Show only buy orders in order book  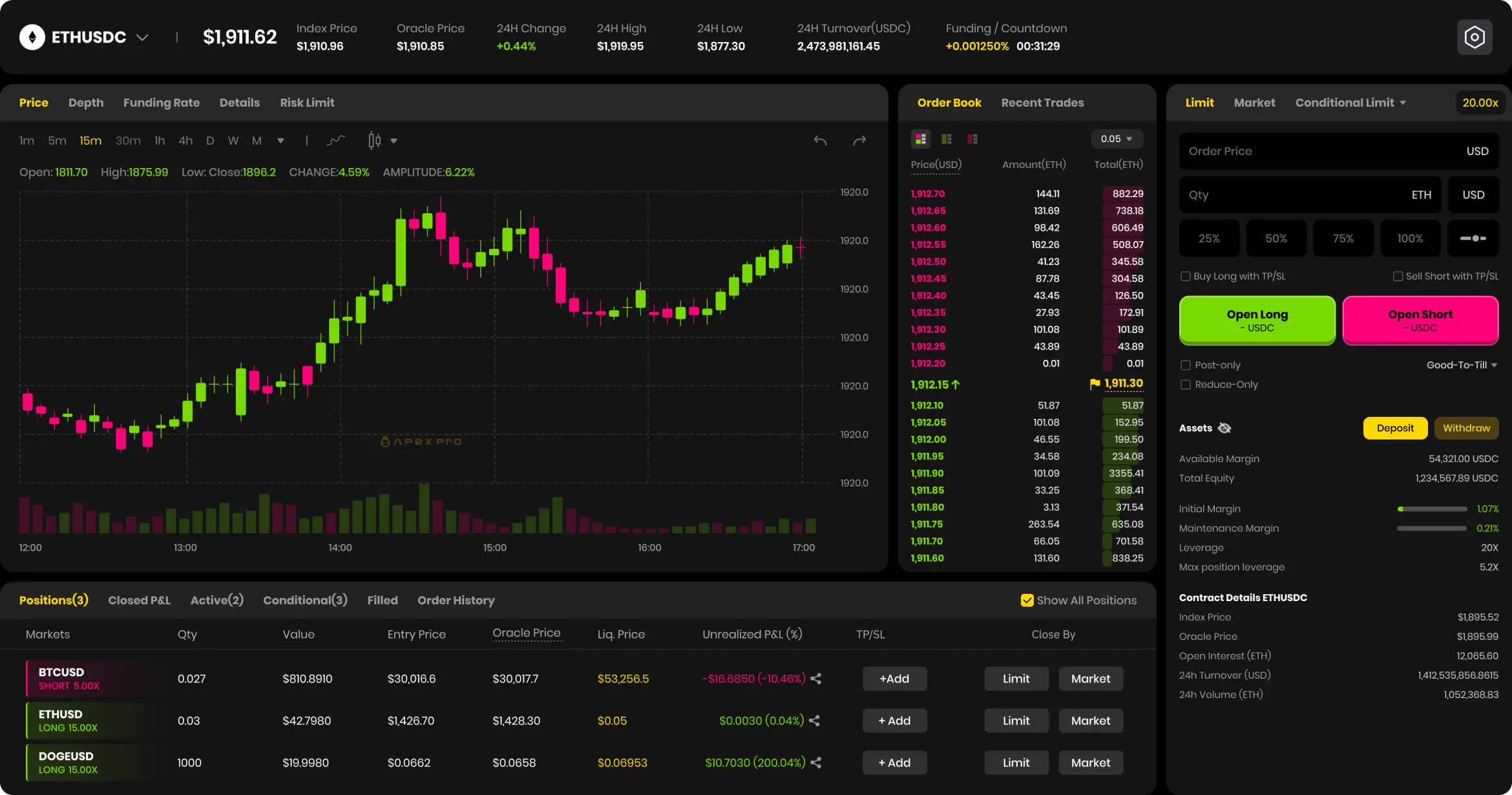tap(947, 138)
